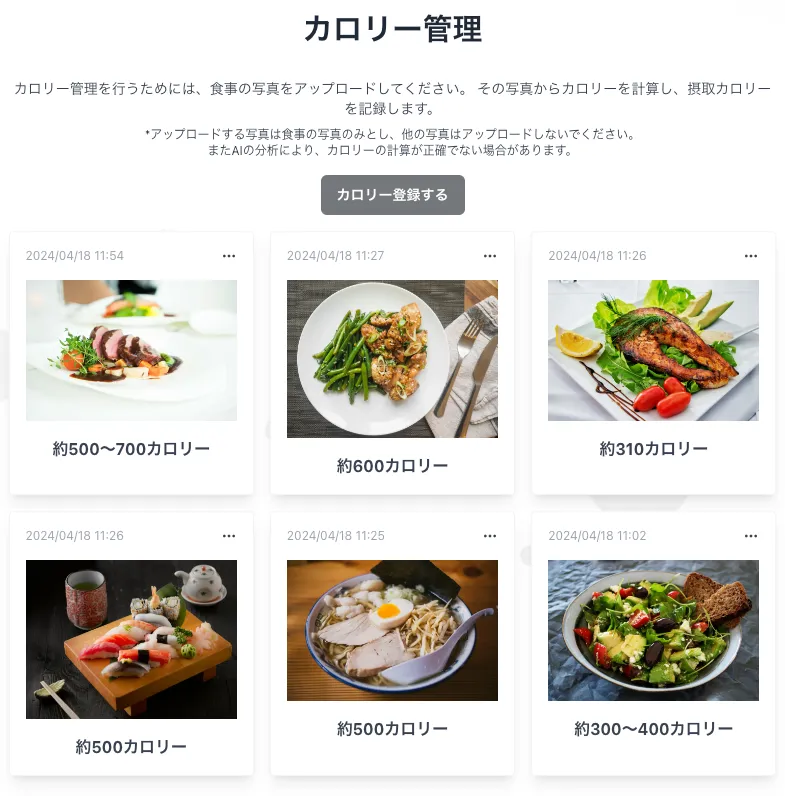Click the 約300〜400カロリー label

point(653,729)
